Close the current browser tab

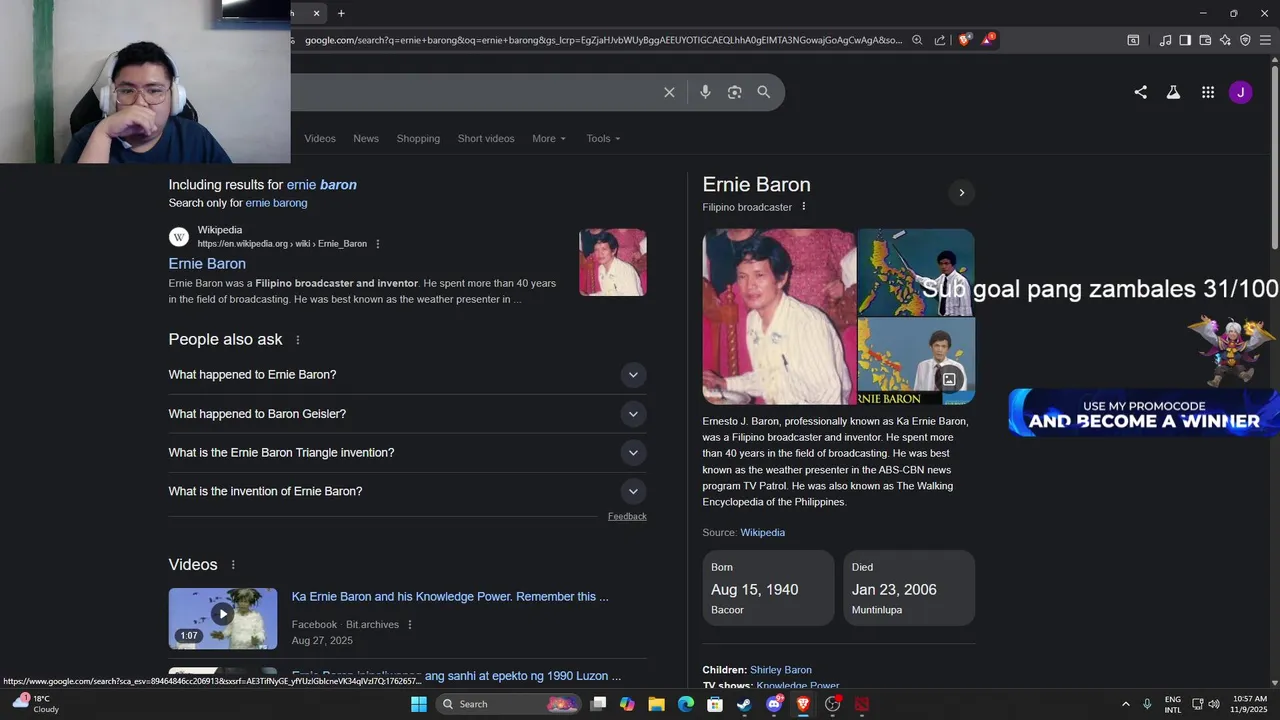(316, 13)
